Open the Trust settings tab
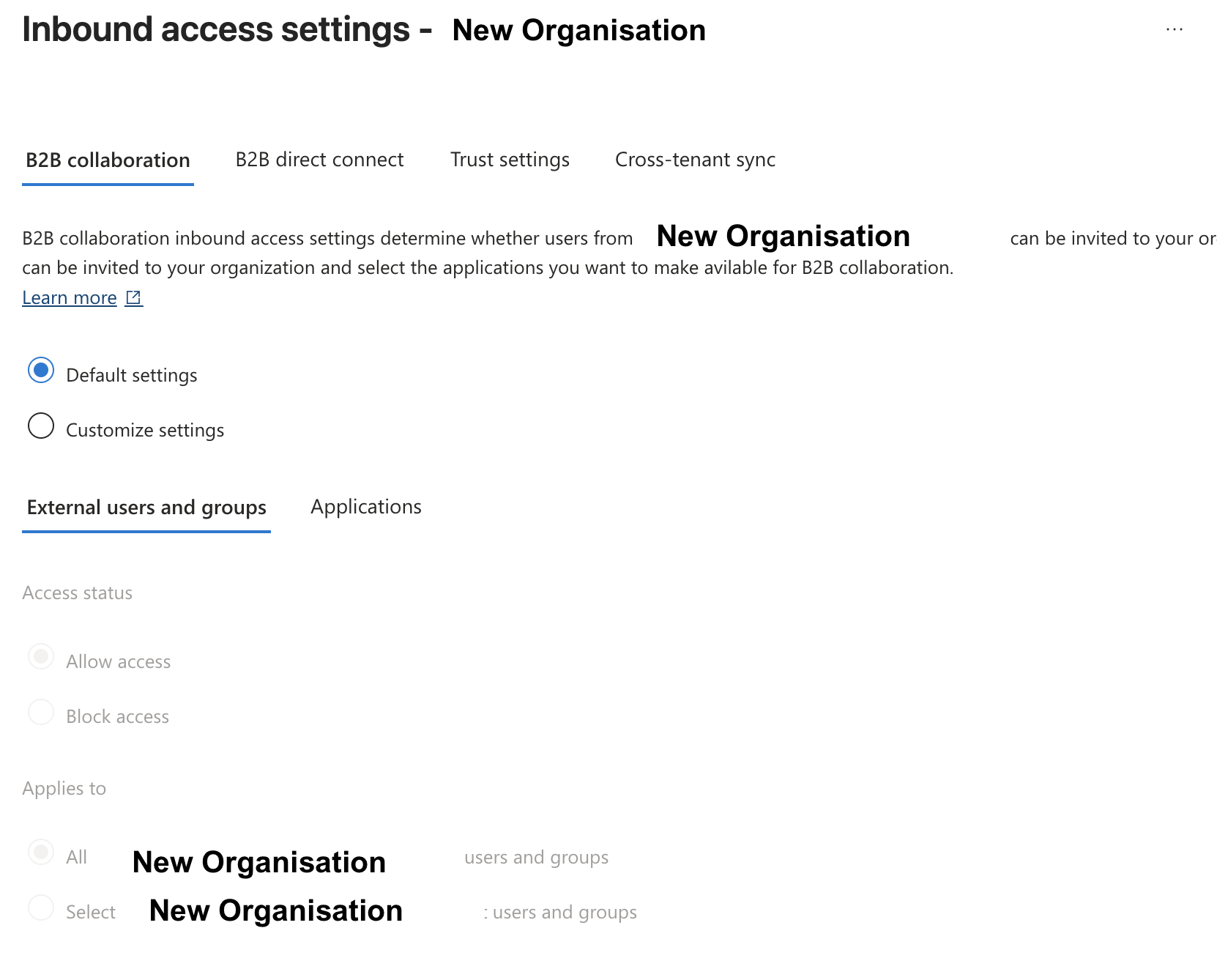Screen dimensions: 1217x980 [x=510, y=160]
